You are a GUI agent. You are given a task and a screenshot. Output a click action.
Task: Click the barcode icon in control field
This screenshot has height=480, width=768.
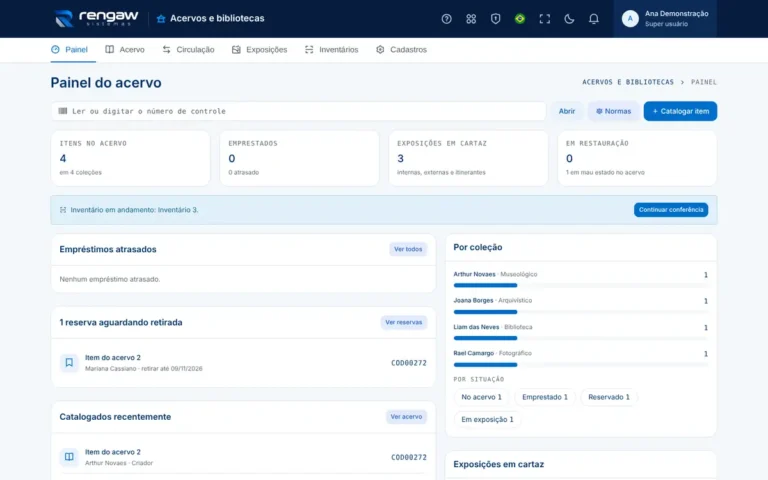tap(63, 111)
